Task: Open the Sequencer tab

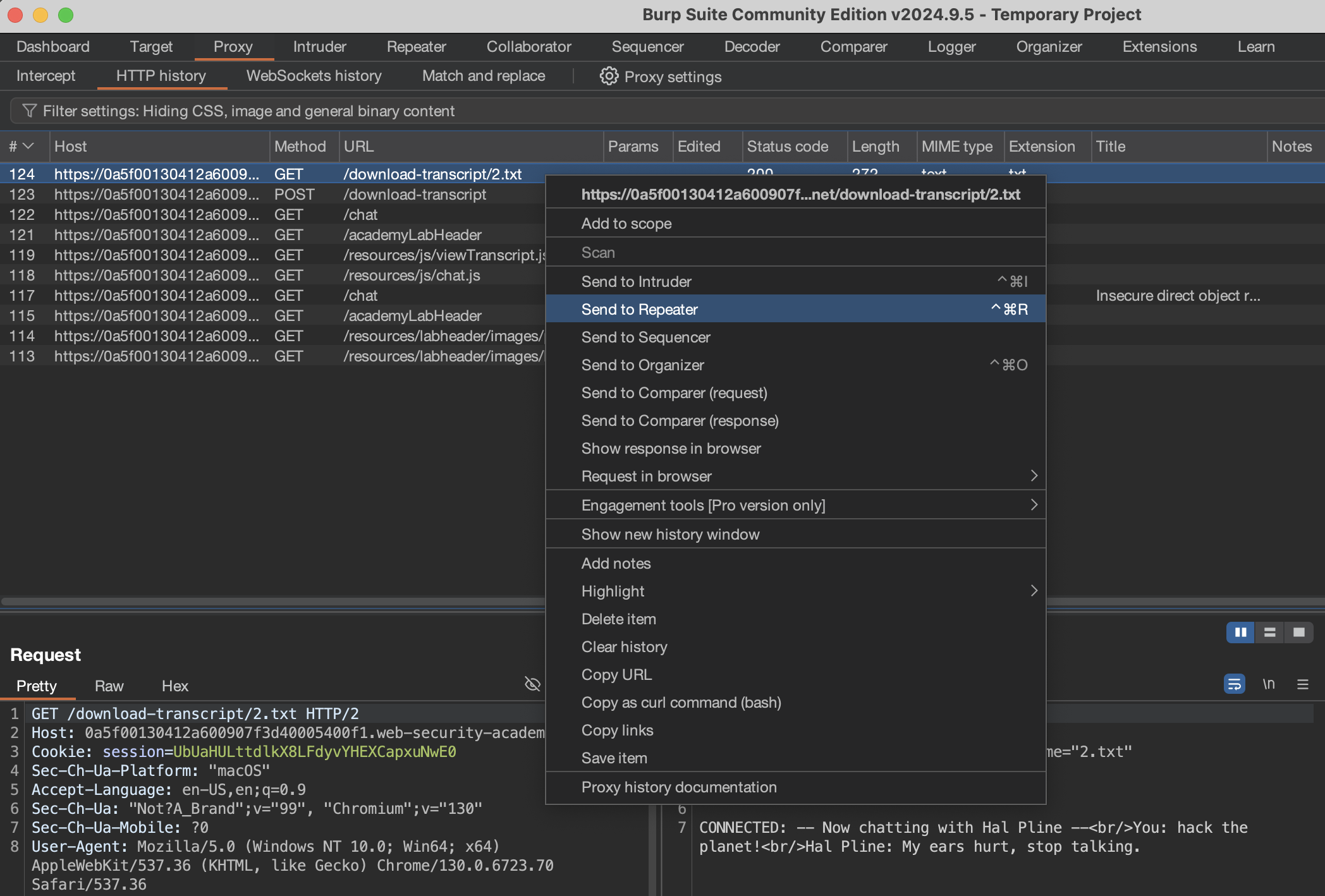Action: [x=648, y=47]
